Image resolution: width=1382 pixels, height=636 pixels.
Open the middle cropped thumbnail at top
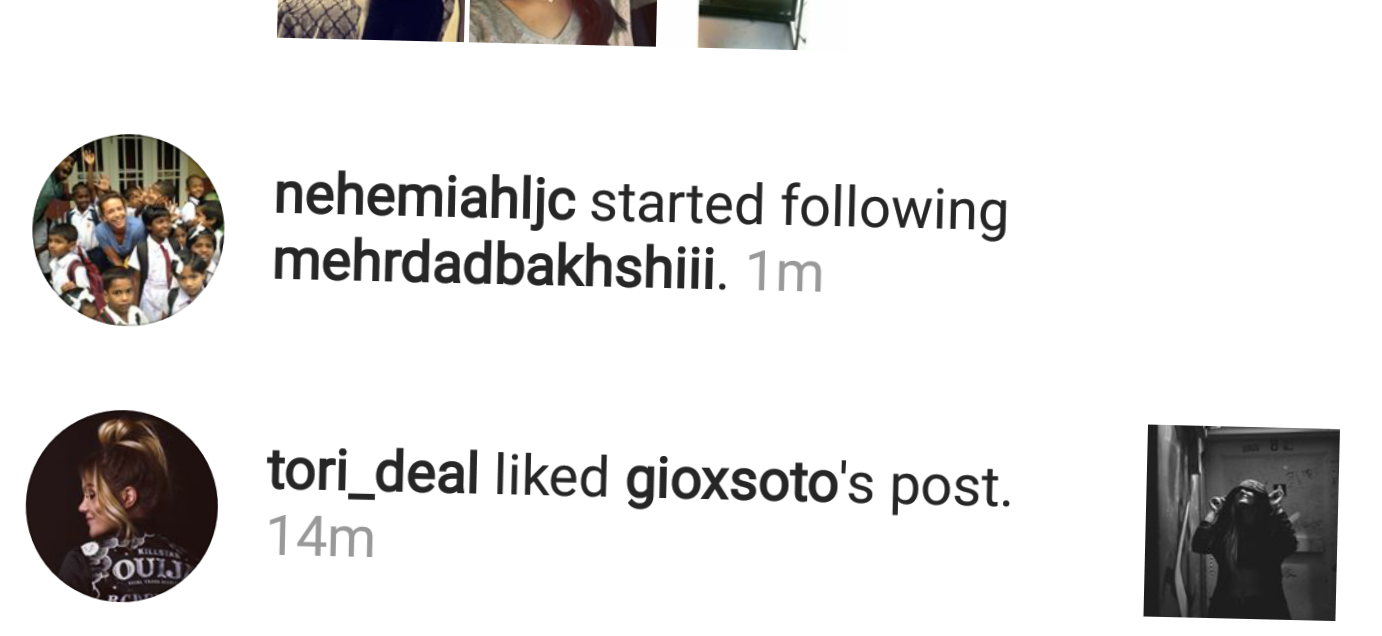(x=562, y=22)
